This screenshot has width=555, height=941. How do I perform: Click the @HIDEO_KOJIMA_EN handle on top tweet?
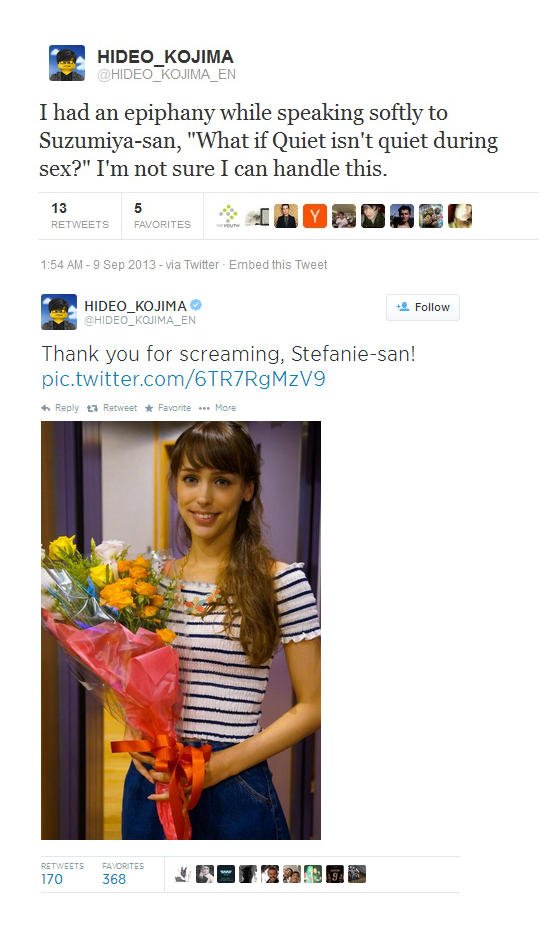tap(166, 74)
